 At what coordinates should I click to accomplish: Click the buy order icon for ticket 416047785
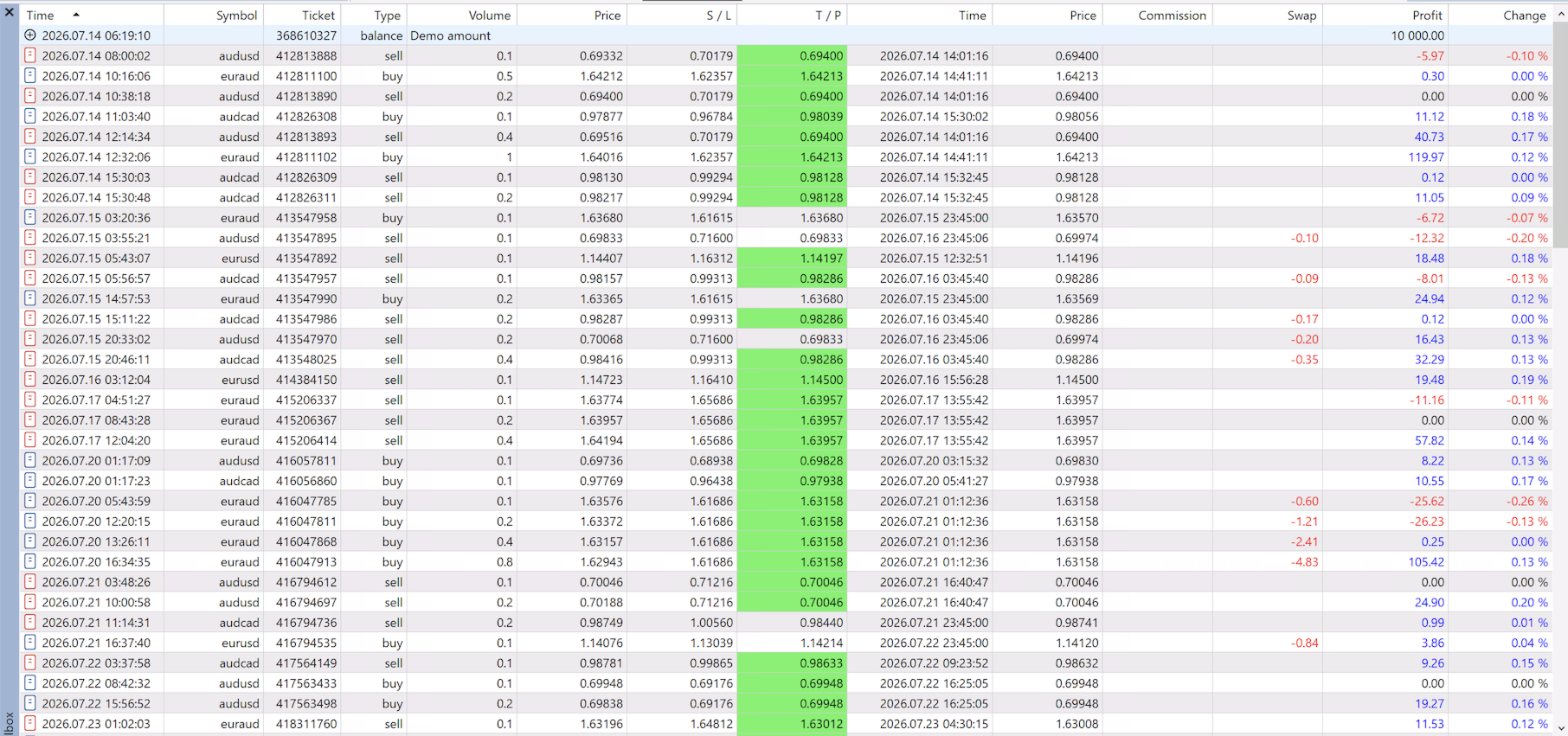pos(30,501)
